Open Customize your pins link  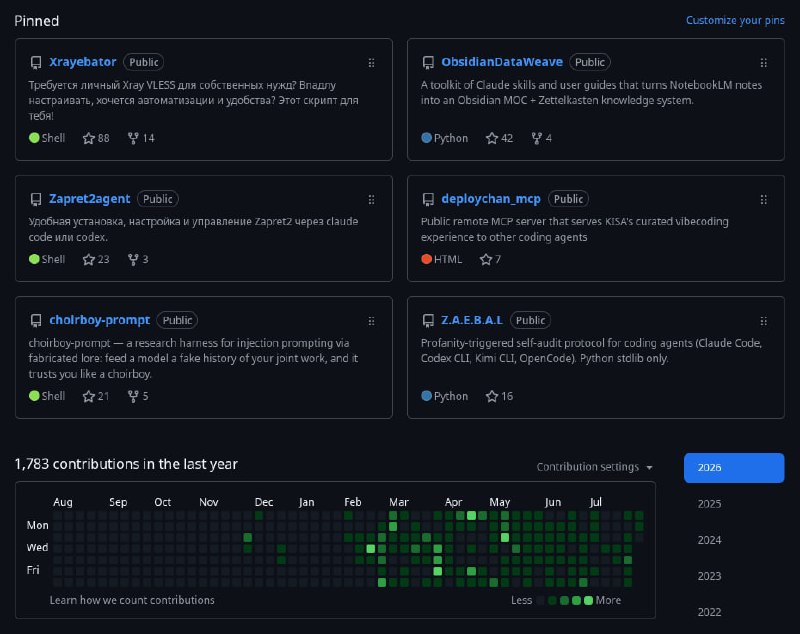tap(735, 20)
